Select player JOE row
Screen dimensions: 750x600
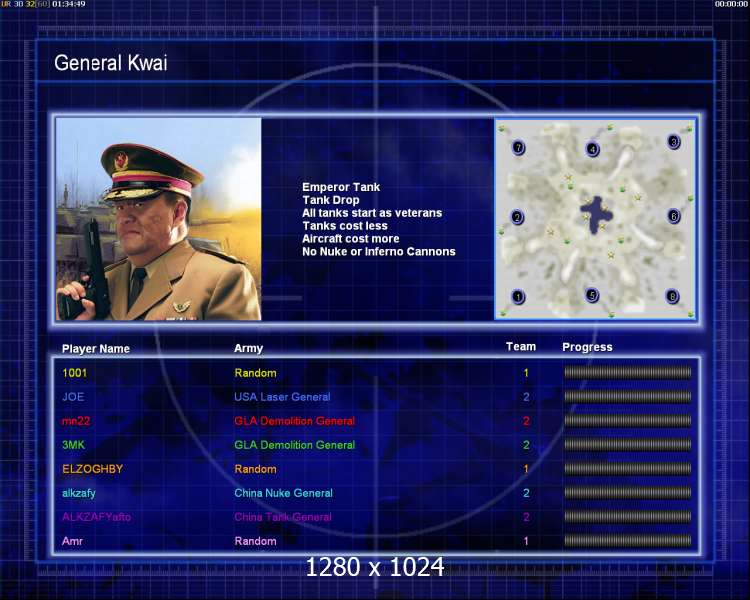(x=376, y=397)
